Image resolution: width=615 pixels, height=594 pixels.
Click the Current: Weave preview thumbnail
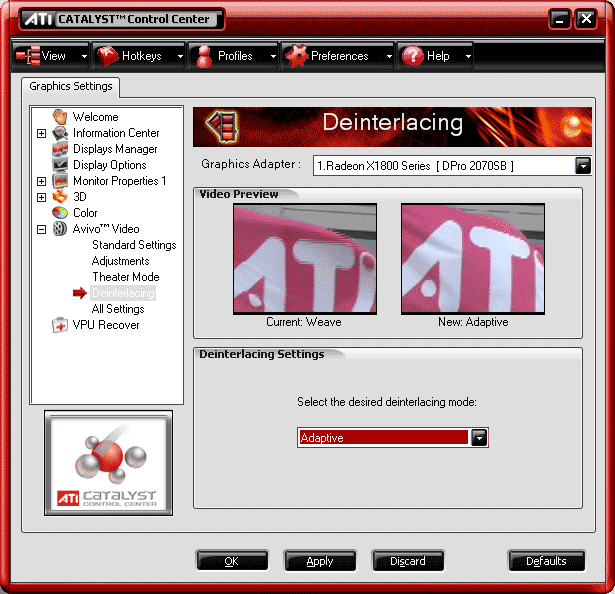coord(305,259)
